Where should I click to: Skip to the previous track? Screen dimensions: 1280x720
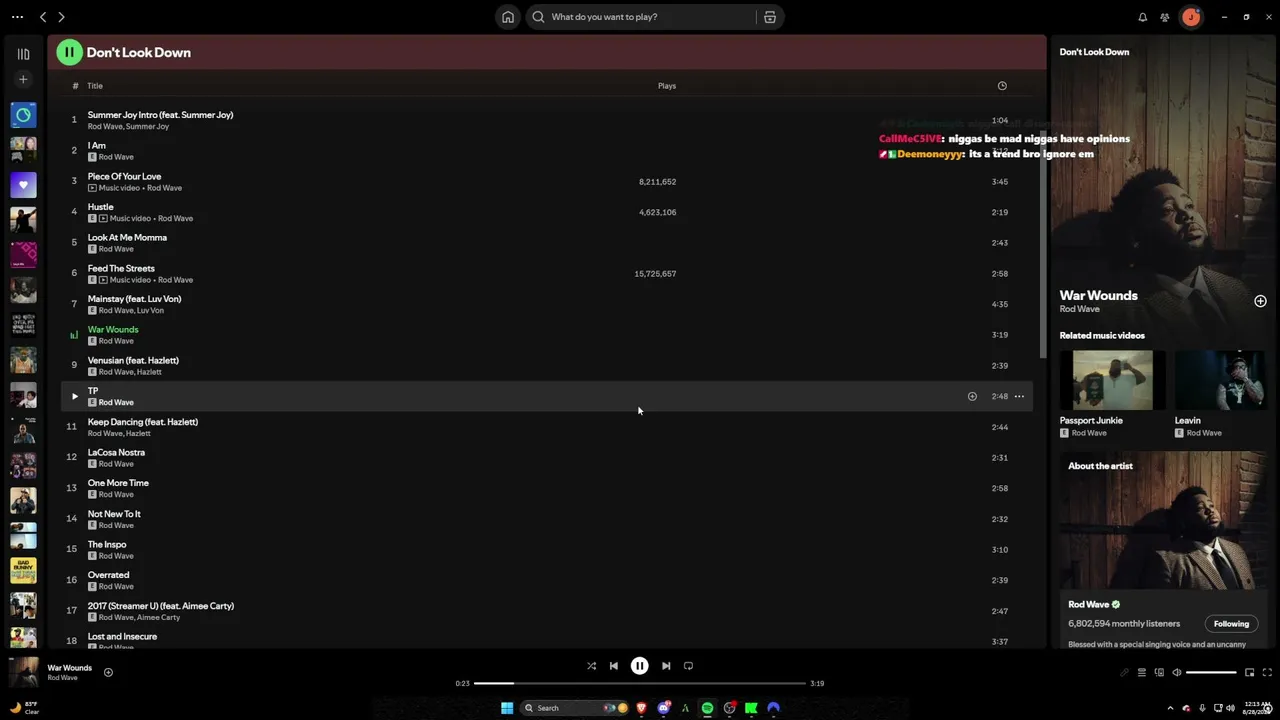coord(614,666)
